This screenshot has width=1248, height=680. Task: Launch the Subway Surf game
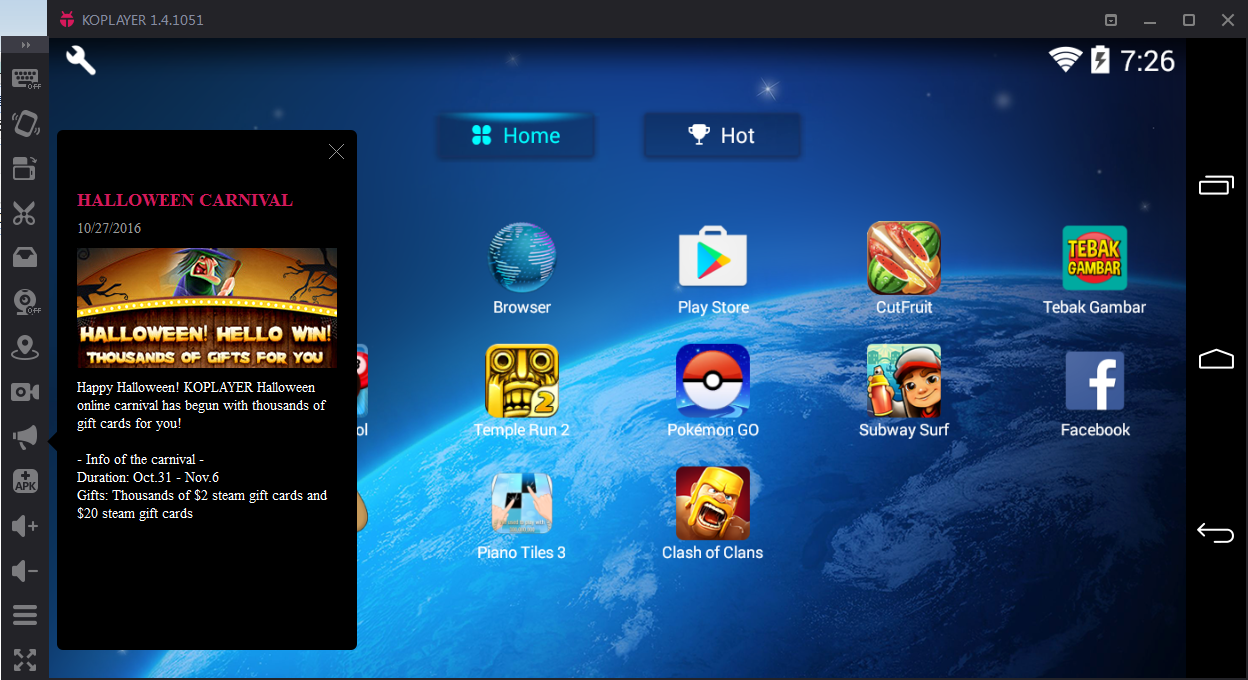click(x=904, y=391)
